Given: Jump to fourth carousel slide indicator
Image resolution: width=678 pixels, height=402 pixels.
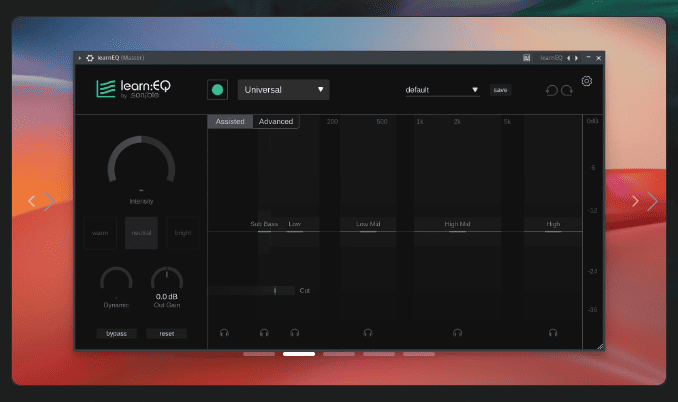Looking at the screenshot, I should (x=379, y=354).
